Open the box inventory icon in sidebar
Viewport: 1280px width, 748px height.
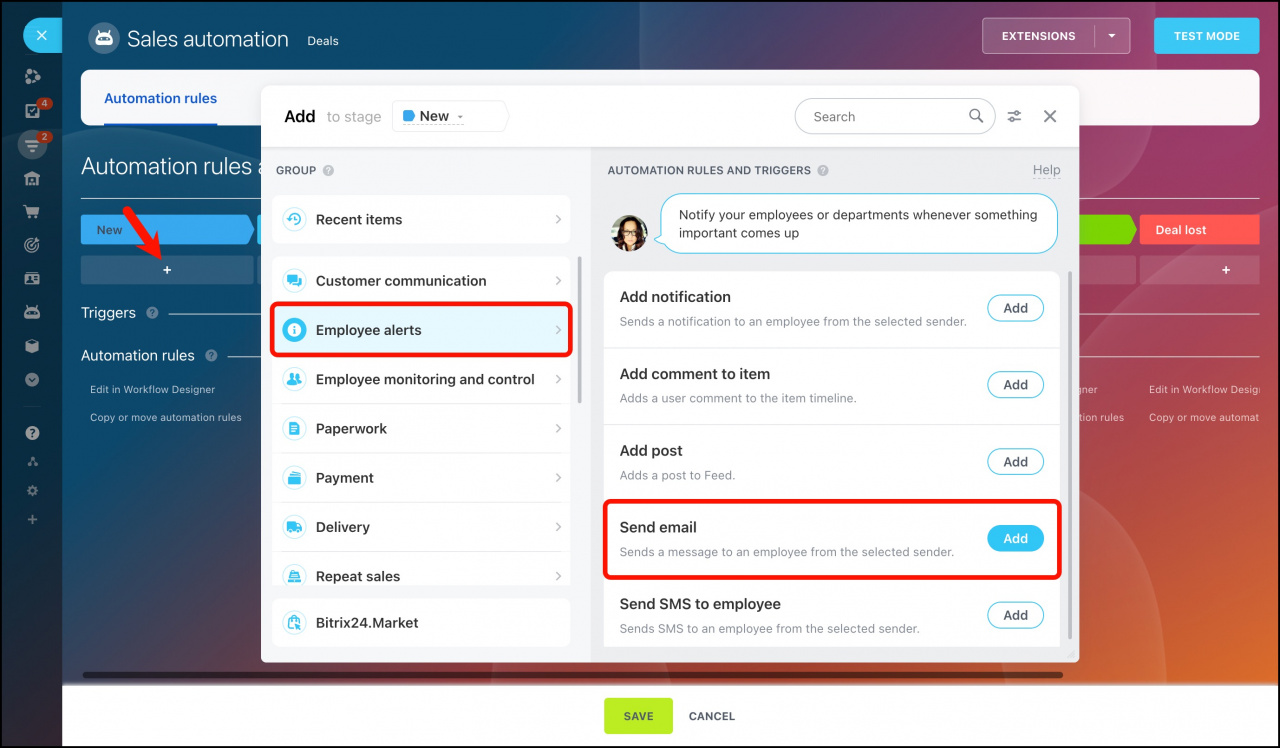coord(33,346)
